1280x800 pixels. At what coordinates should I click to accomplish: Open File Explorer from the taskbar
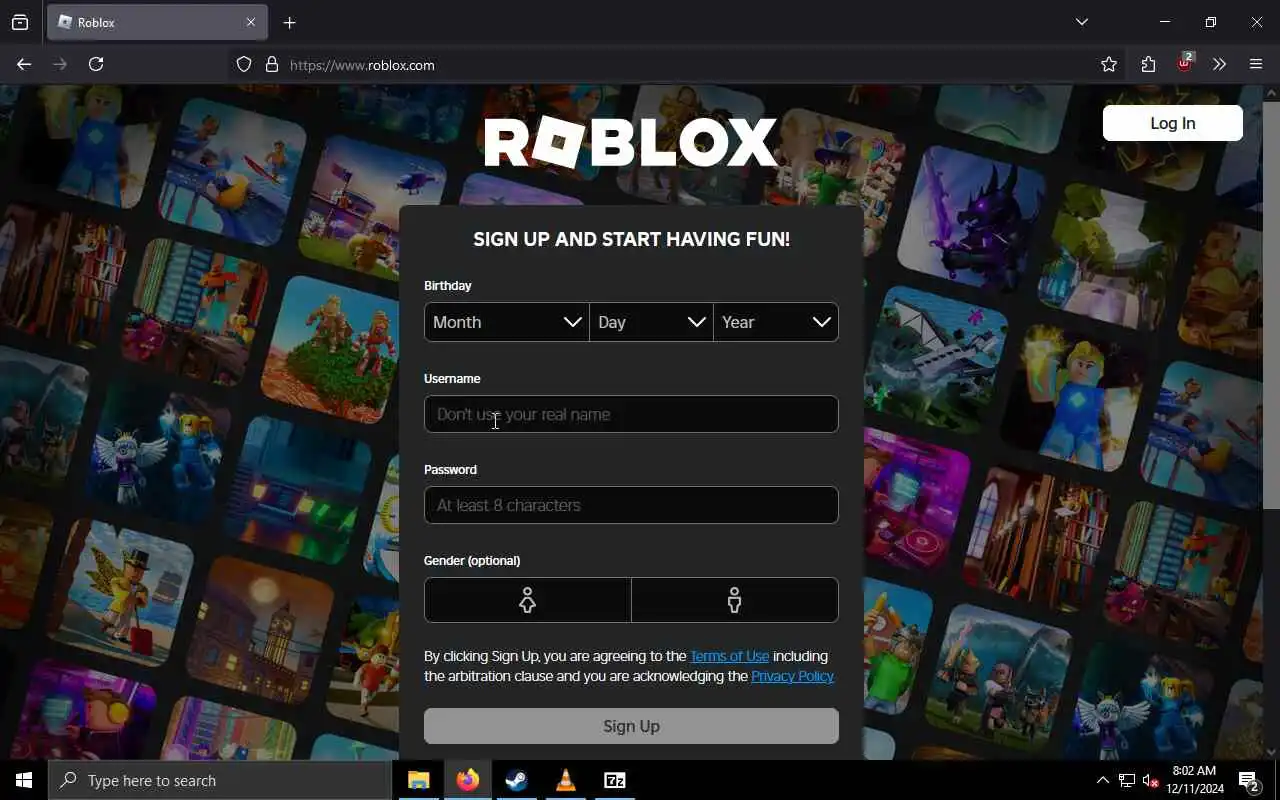click(419, 780)
